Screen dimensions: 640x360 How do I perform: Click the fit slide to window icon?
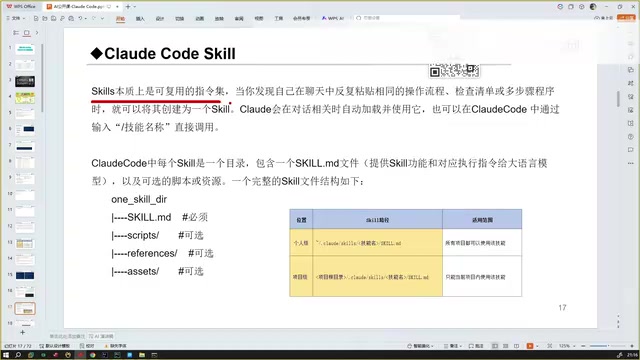click(x=550, y=346)
